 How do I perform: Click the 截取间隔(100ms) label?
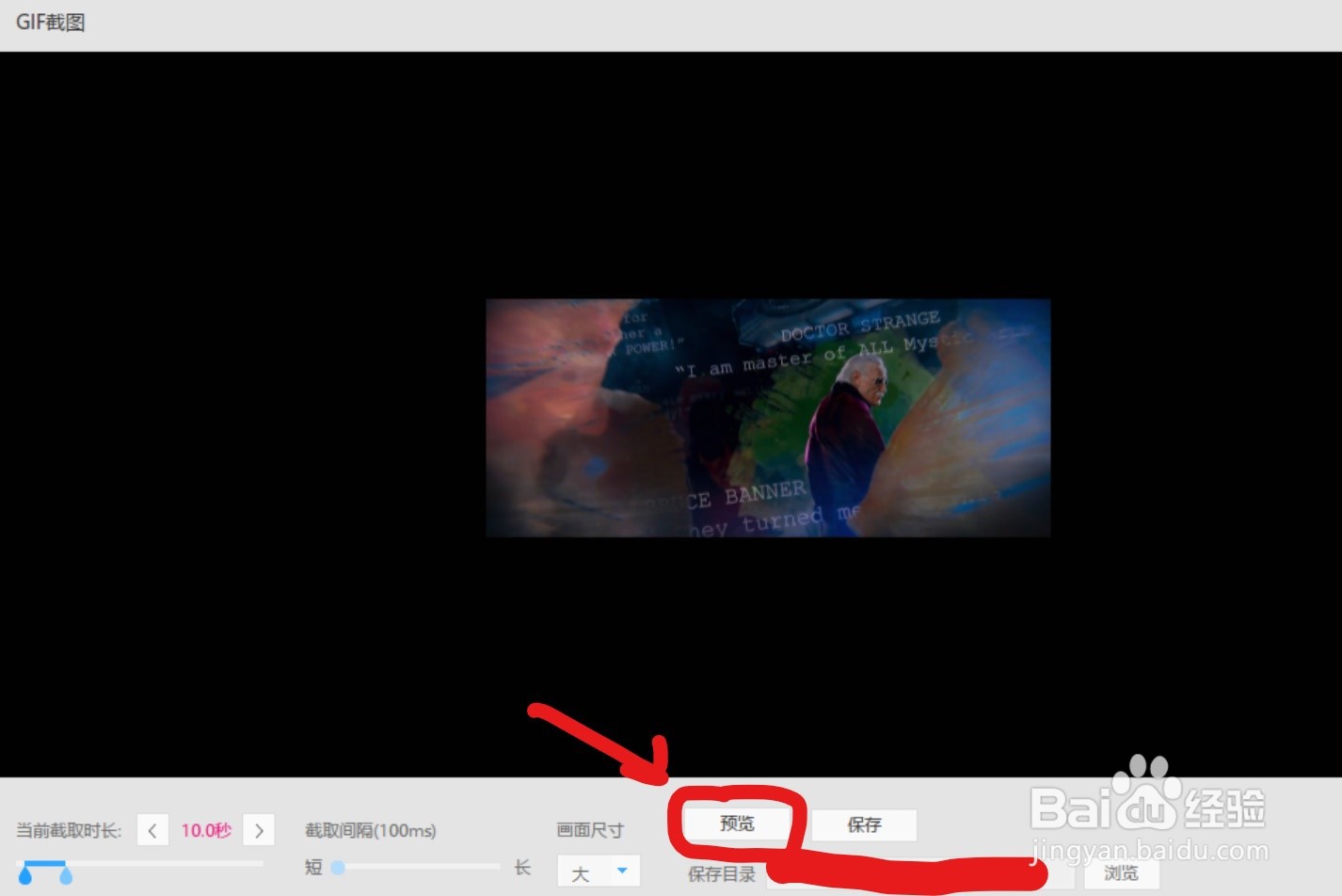(x=371, y=830)
